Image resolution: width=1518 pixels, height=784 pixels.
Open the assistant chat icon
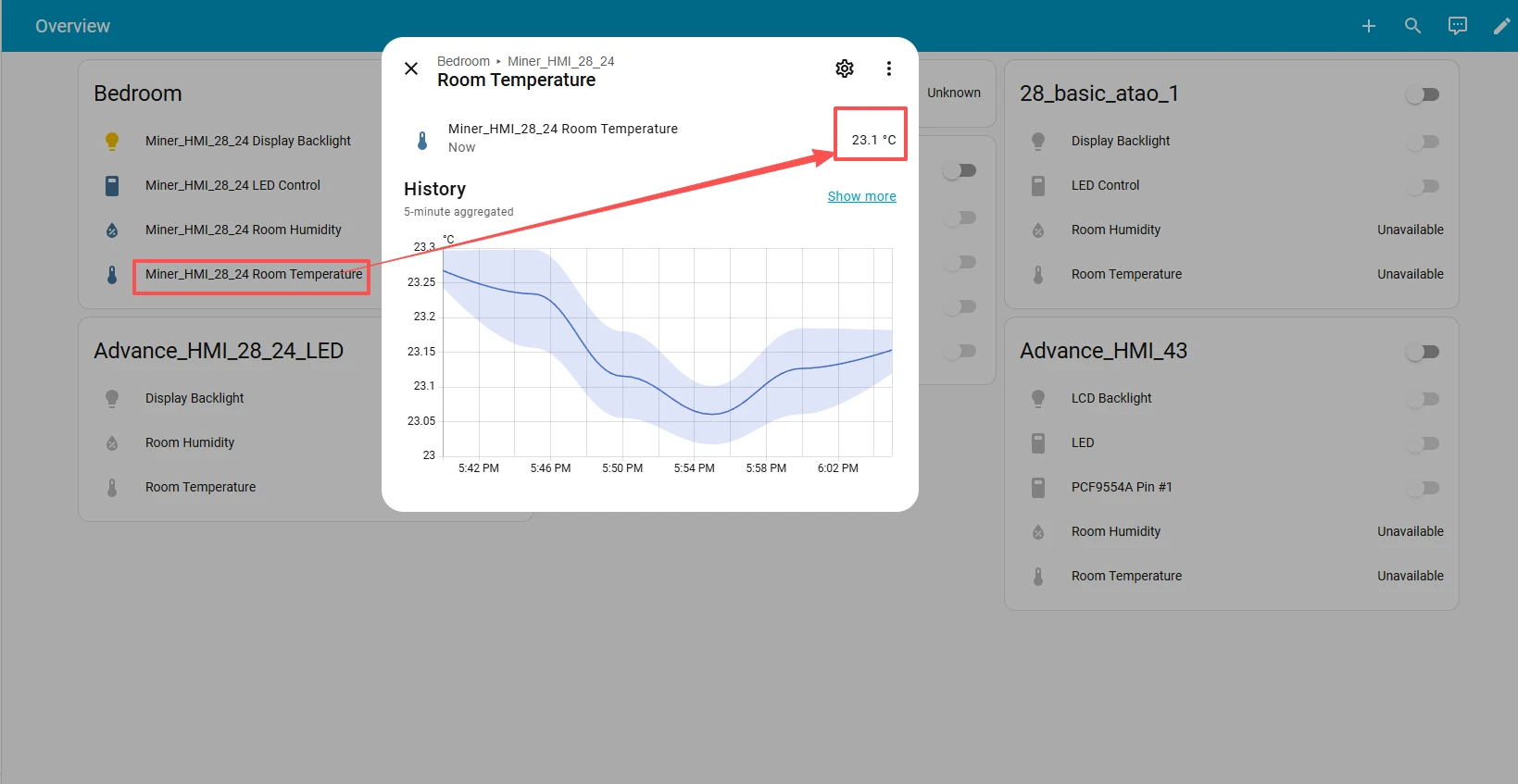click(x=1457, y=26)
